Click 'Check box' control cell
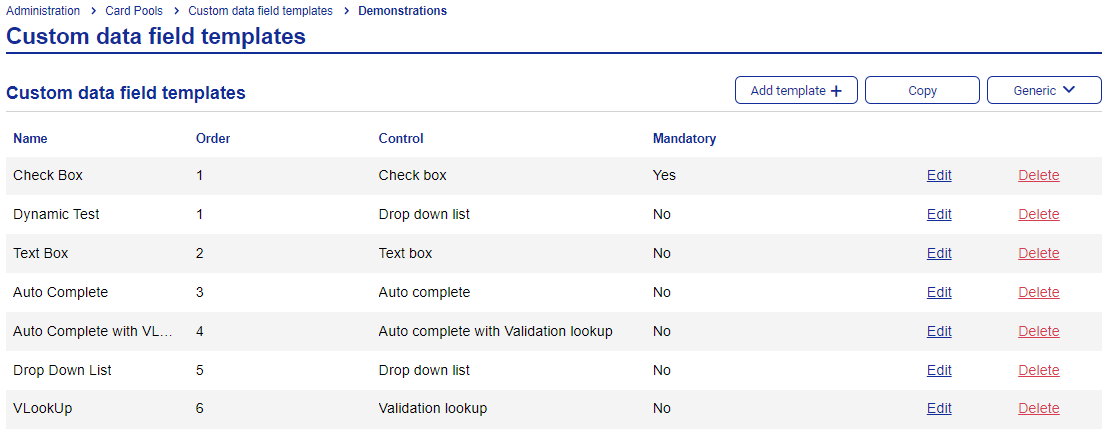Screen dimensions: 1109x434 412,175
